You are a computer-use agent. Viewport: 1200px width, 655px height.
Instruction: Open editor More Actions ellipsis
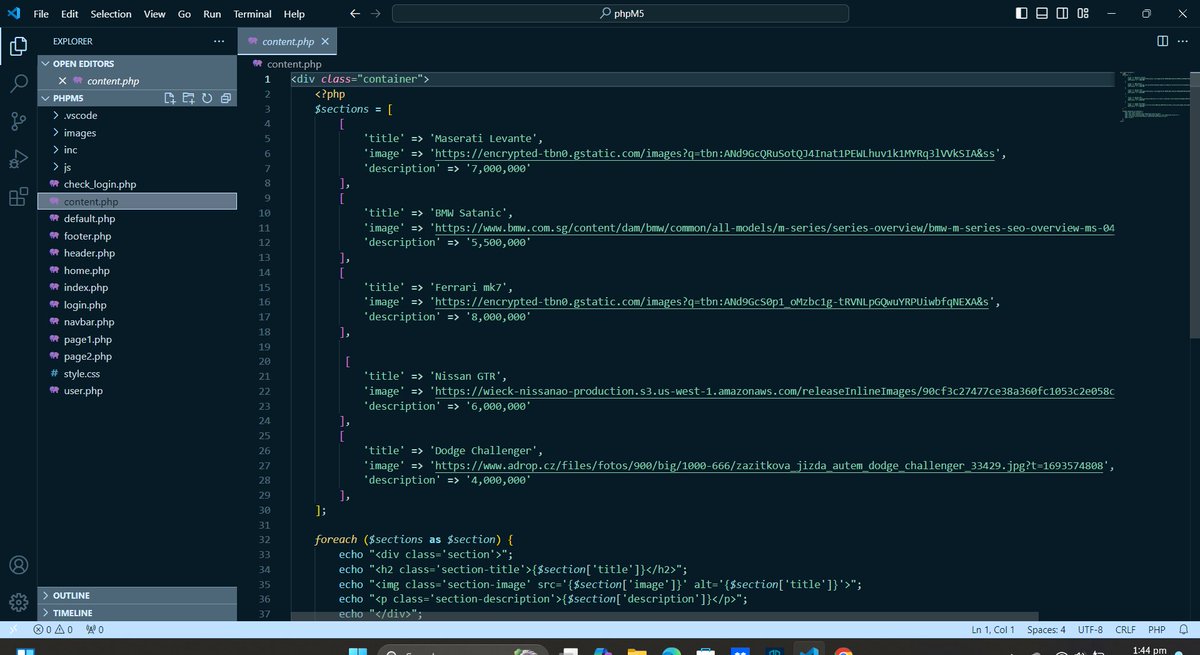pyautogui.click(x=1183, y=41)
